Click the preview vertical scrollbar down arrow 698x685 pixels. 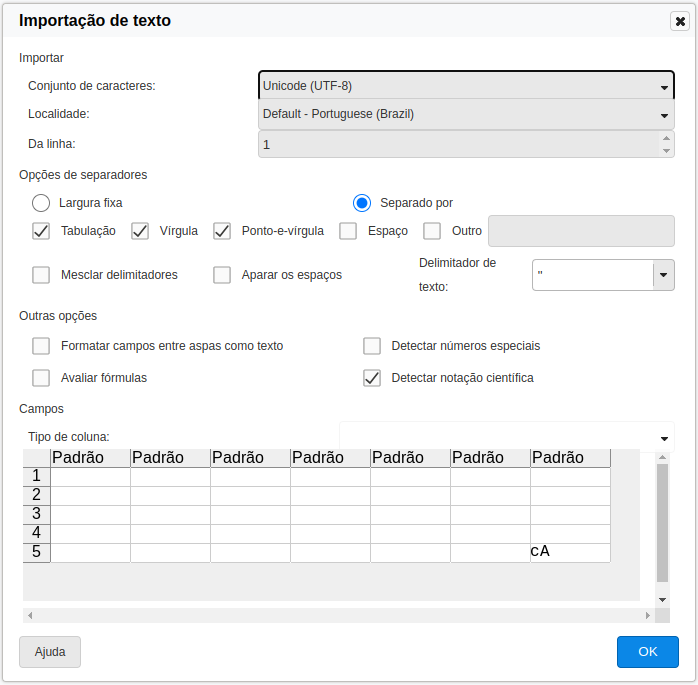[x=662, y=598]
